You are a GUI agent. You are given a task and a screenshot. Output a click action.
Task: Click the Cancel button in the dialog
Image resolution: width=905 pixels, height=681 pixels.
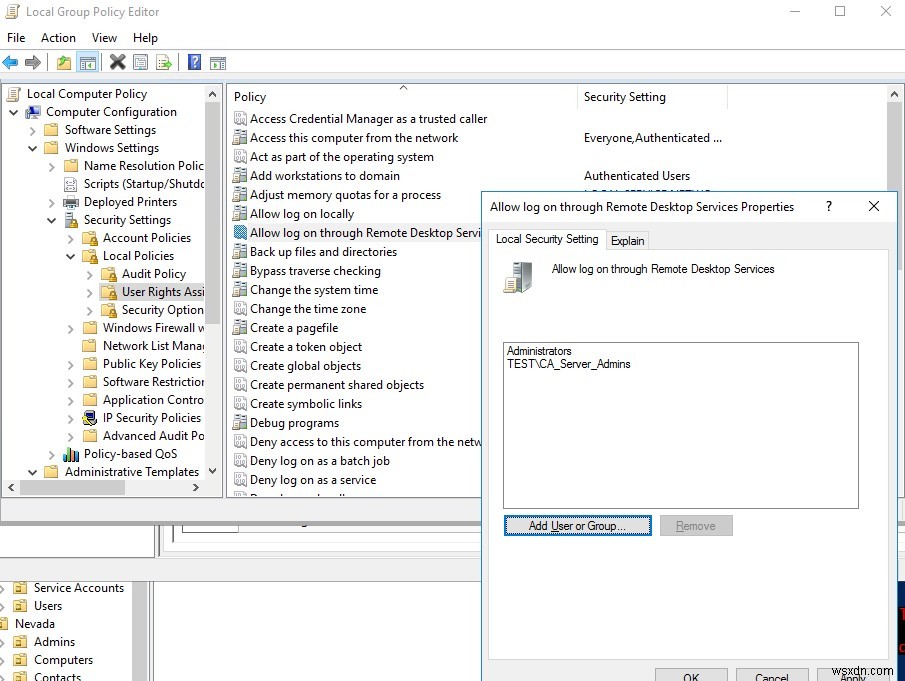point(772,676)
